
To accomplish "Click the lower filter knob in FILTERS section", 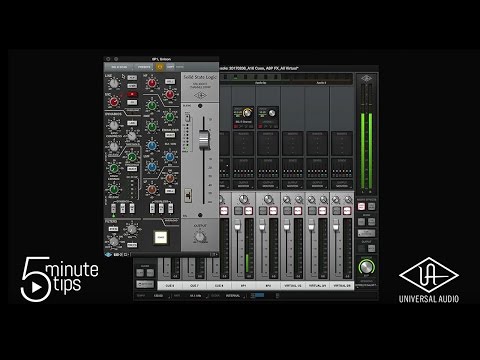I will (x=114, y=241).
